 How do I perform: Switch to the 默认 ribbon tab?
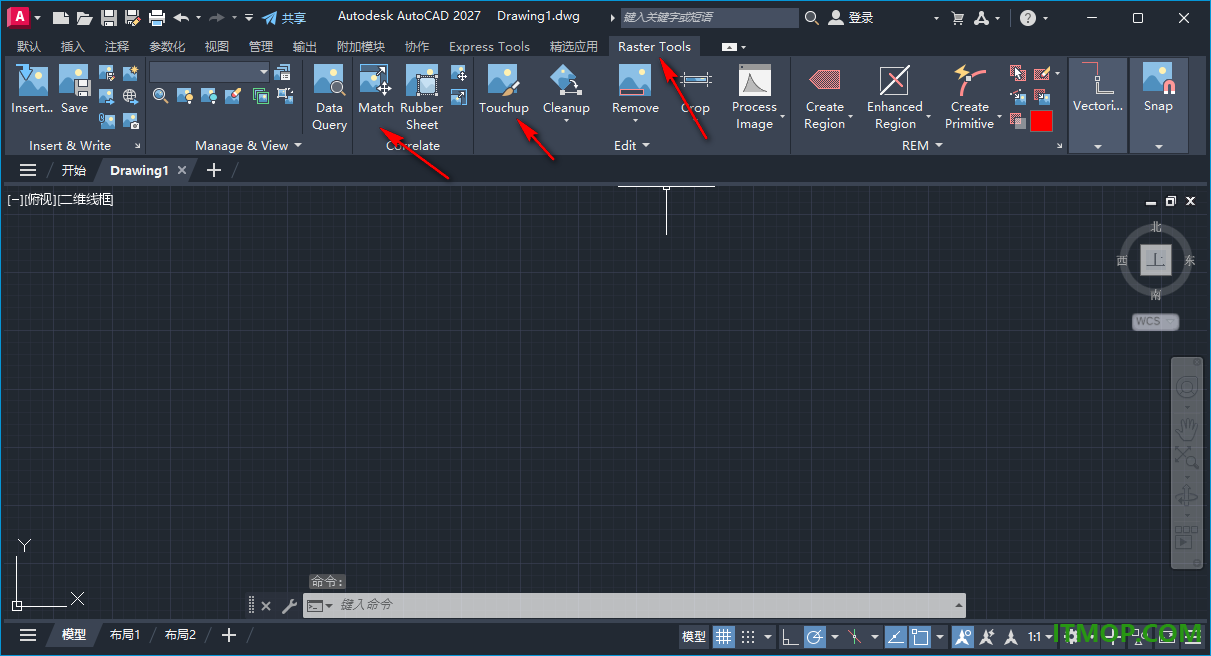[x=29, y=46]
